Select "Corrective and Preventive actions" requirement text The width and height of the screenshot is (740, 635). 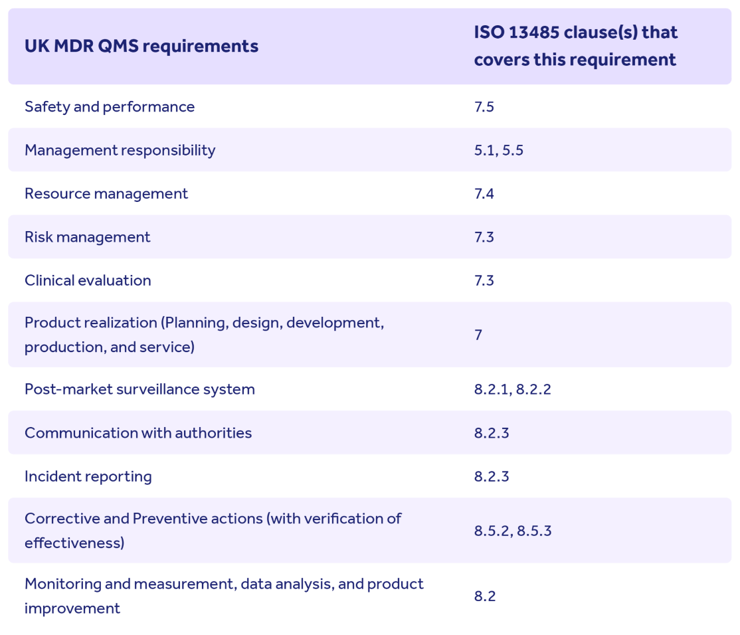212,530
